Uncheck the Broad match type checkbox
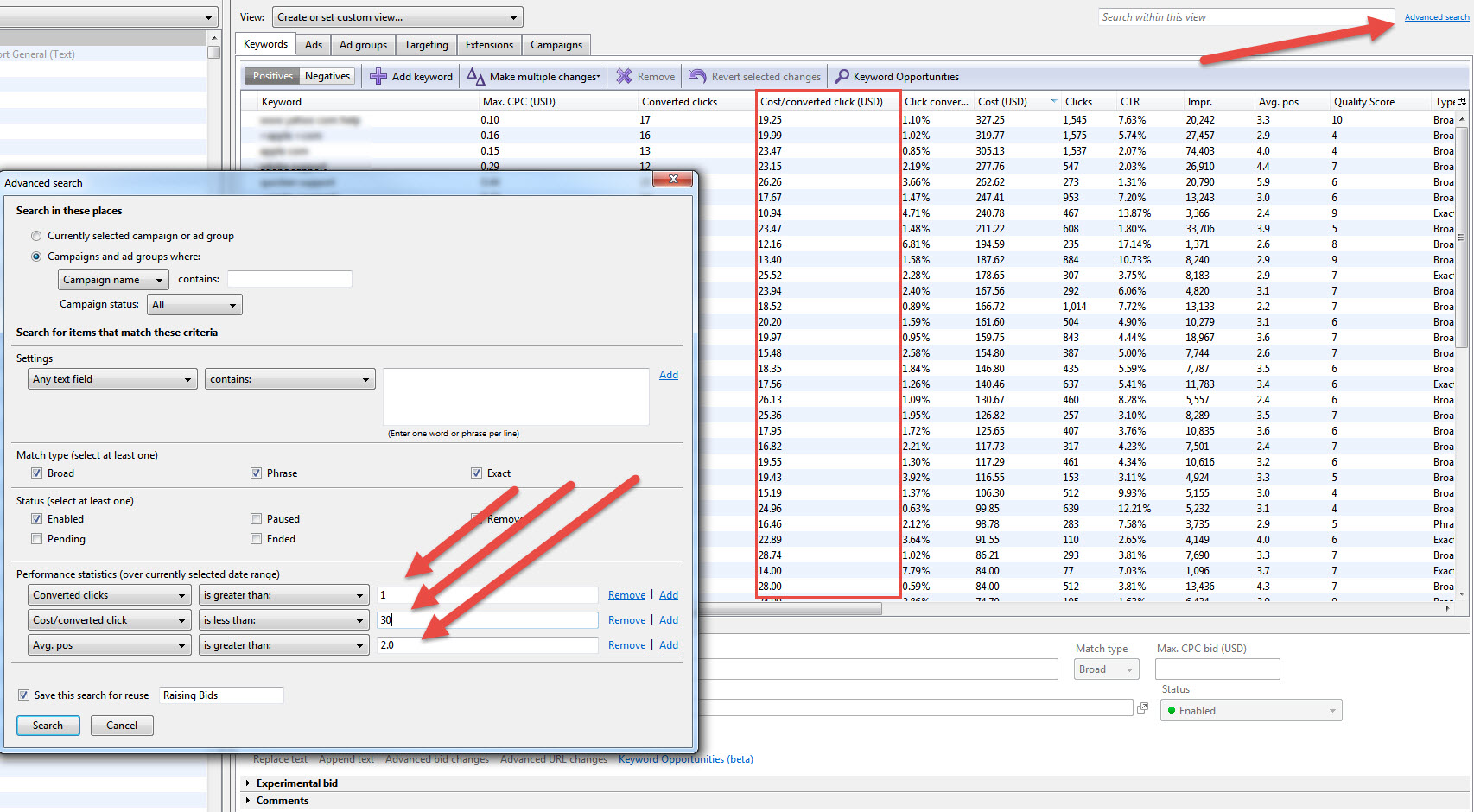This screenshot has height=812, width=1474. [36, 473]
